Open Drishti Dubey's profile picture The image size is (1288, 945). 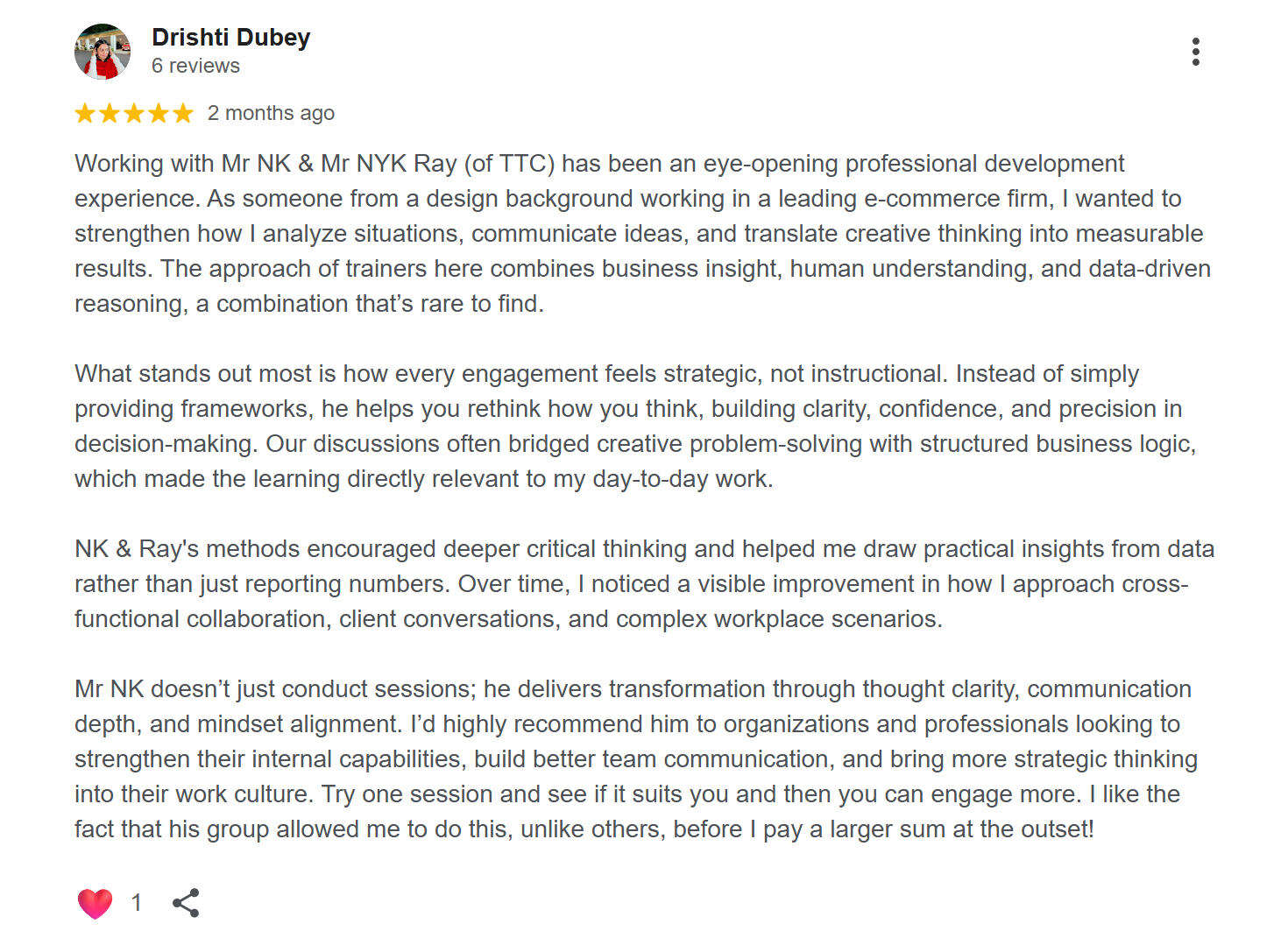(x=103, y=52)
